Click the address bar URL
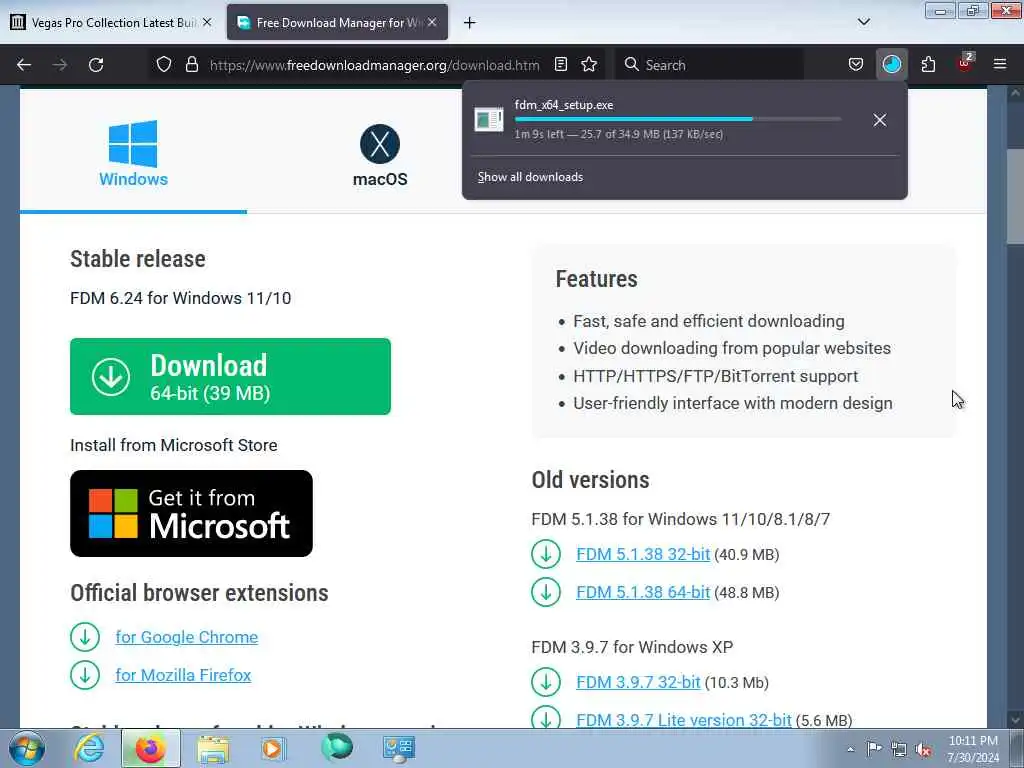 tap(375, 65)
